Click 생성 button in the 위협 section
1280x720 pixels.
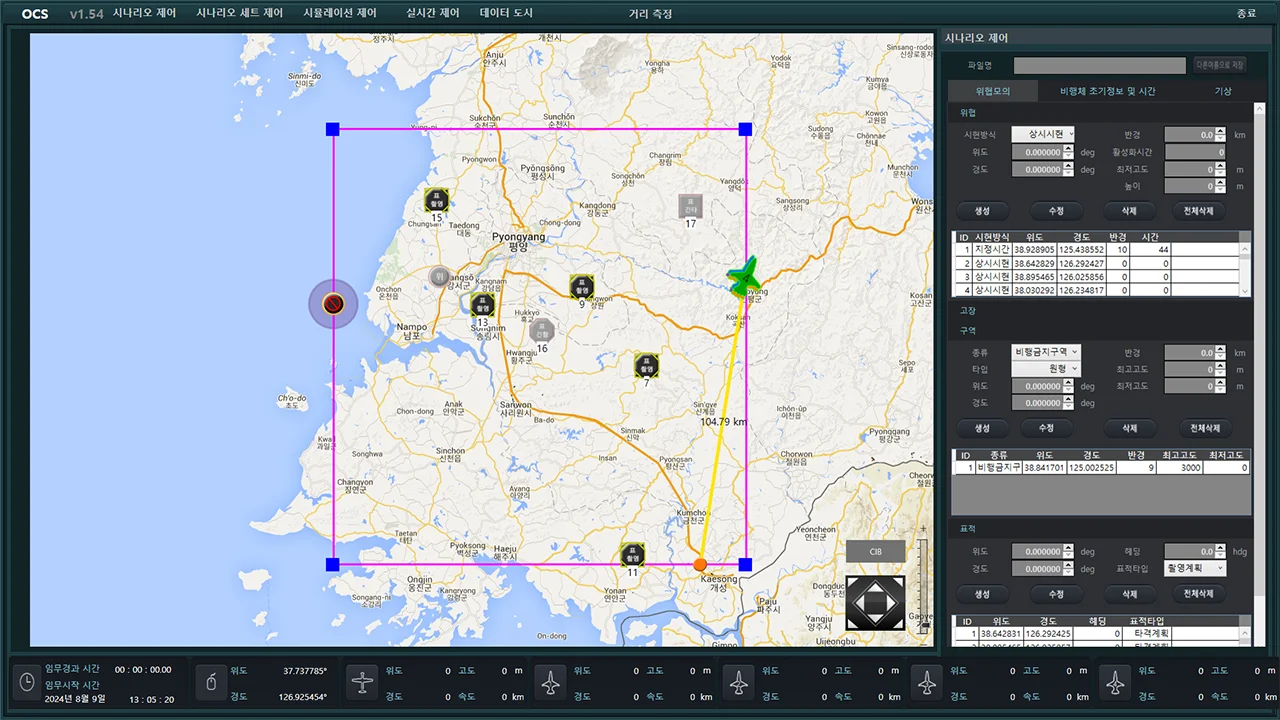click(981, 211)
